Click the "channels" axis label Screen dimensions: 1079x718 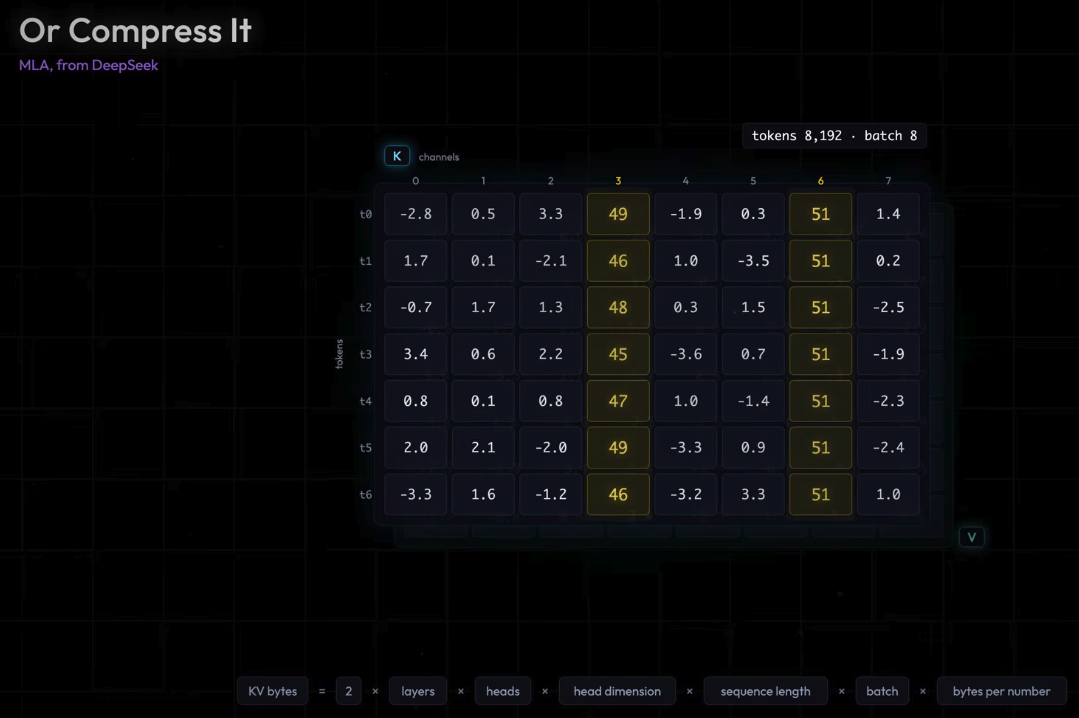tap(439, 157)
